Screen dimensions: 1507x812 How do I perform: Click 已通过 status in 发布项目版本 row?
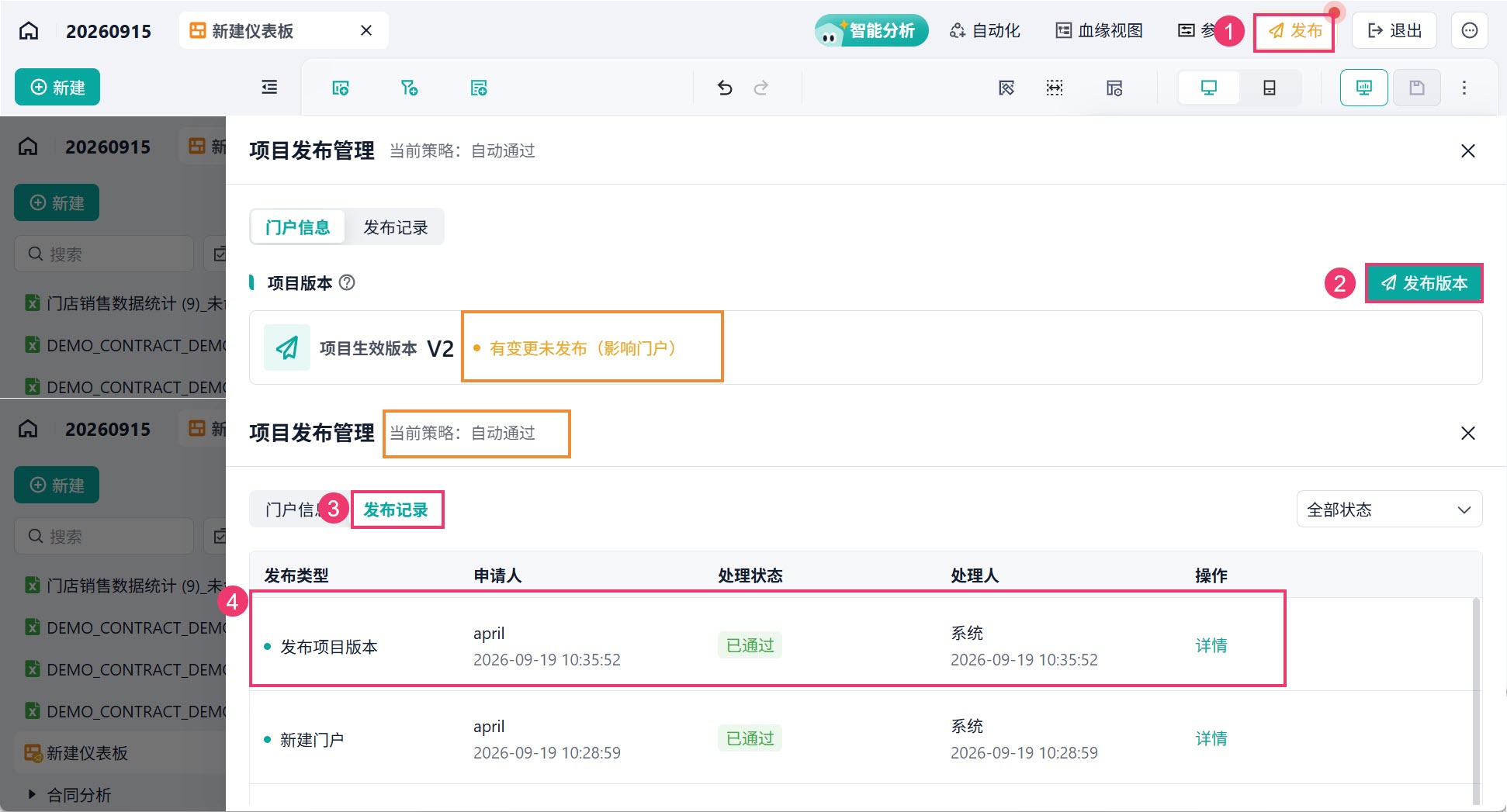[x=750, y=645]
